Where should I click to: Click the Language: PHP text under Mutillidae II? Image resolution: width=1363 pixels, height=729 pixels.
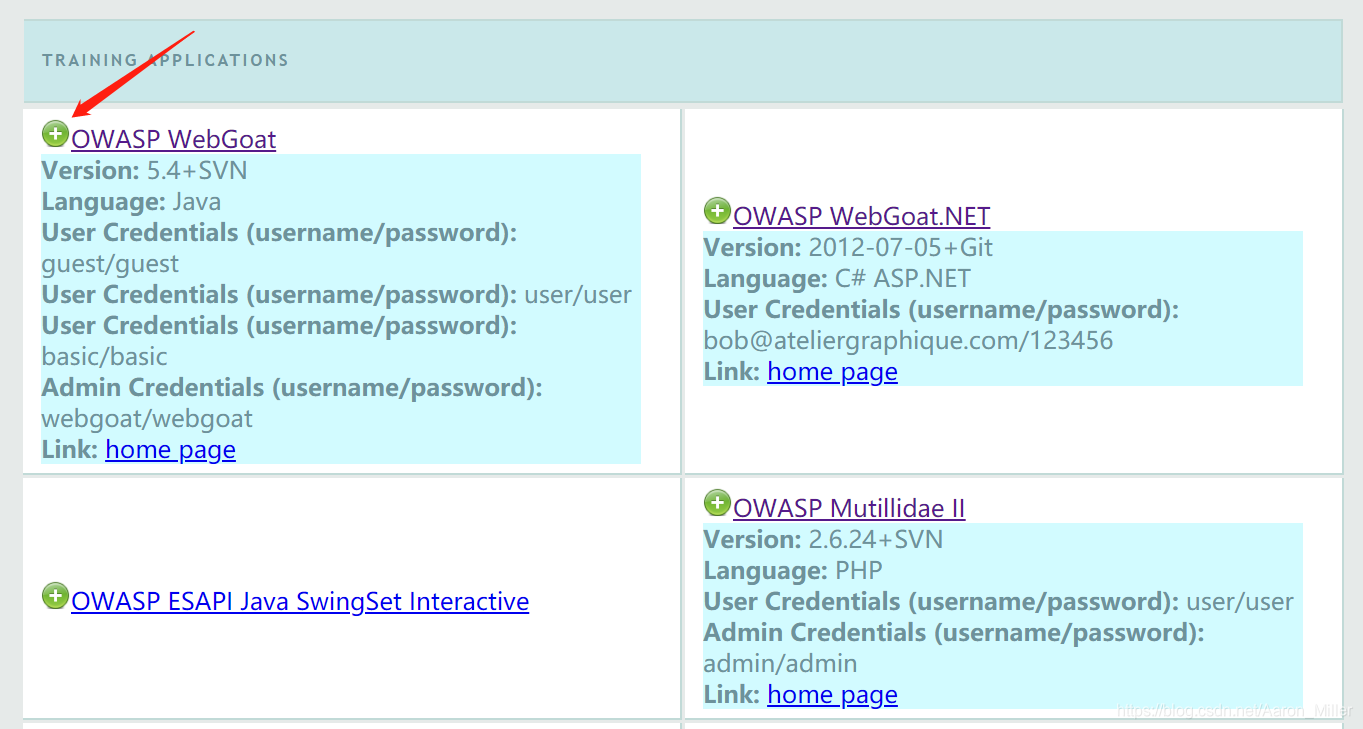(x=793, y=570)
